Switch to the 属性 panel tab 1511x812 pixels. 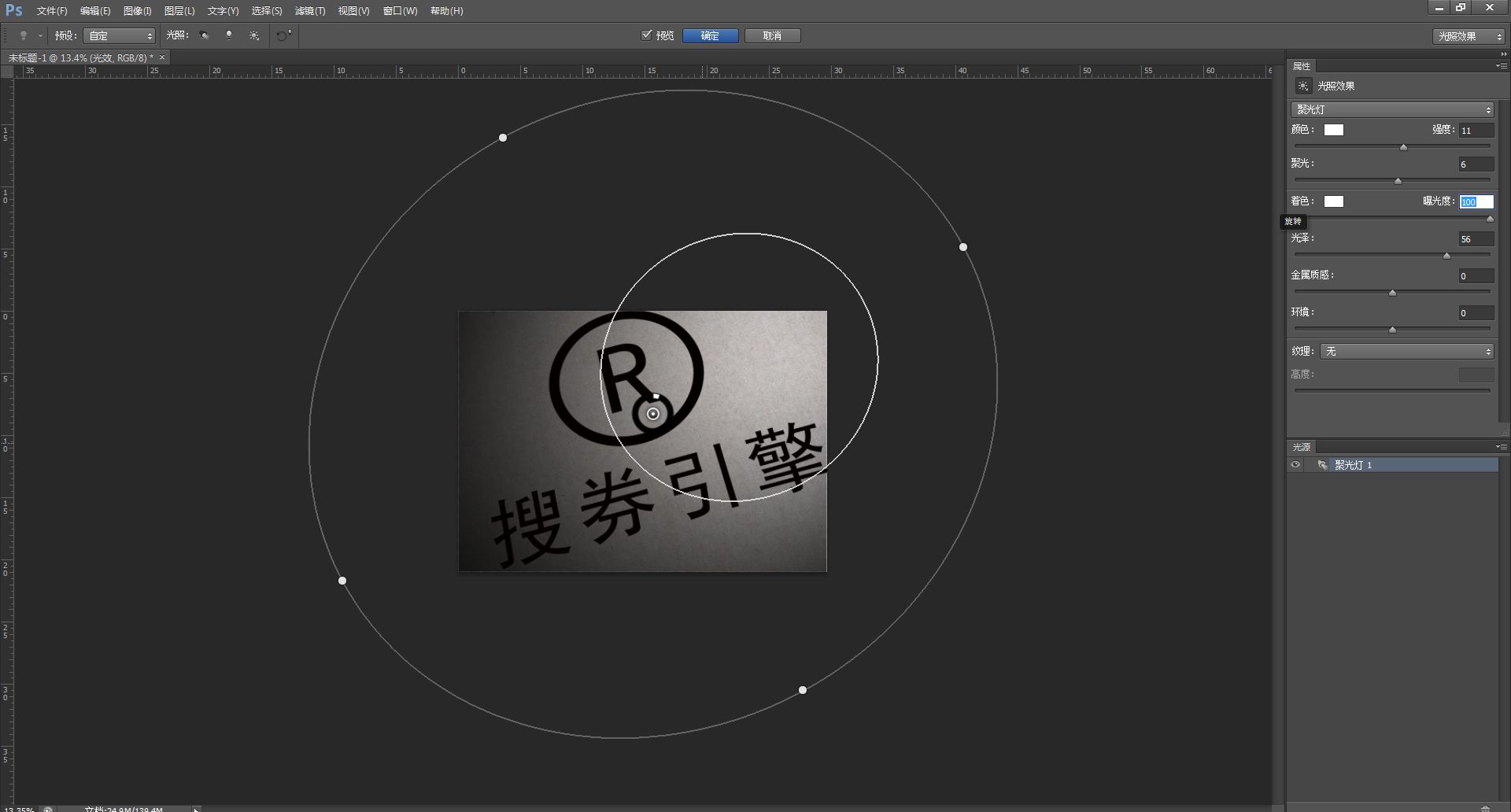pyautogui.click(x=1302, y=66)
